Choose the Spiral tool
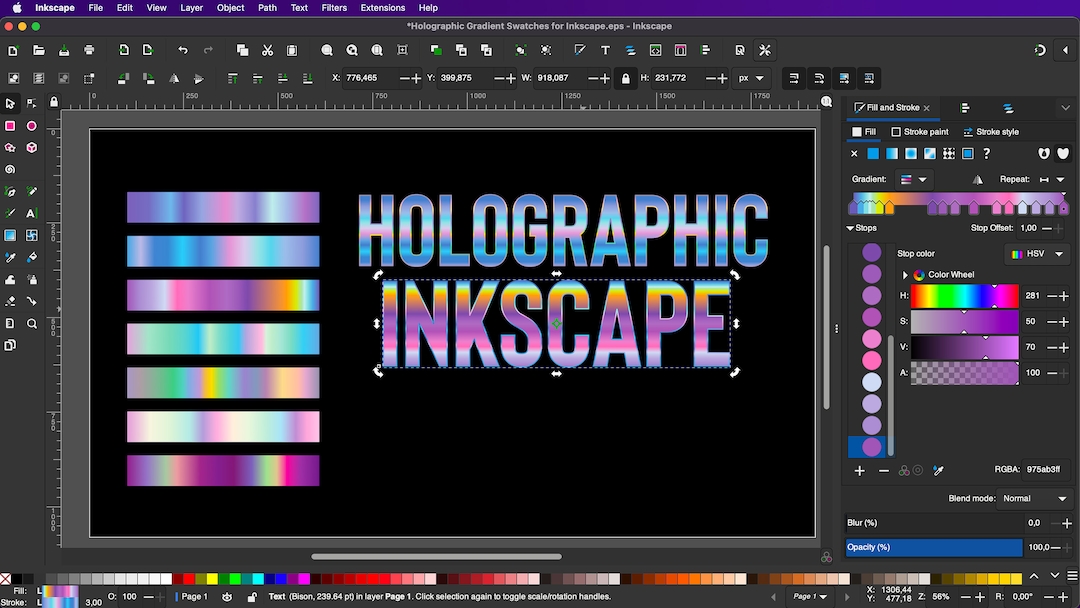The height and width of the screenshot is (608, 1080). [x=10, y=169]
